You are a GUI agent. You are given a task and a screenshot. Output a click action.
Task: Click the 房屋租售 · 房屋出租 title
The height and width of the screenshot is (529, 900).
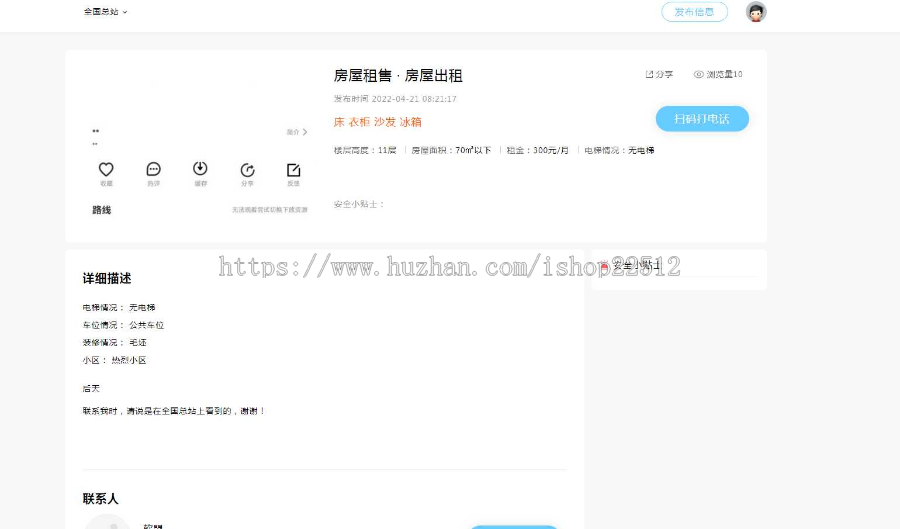398,76
